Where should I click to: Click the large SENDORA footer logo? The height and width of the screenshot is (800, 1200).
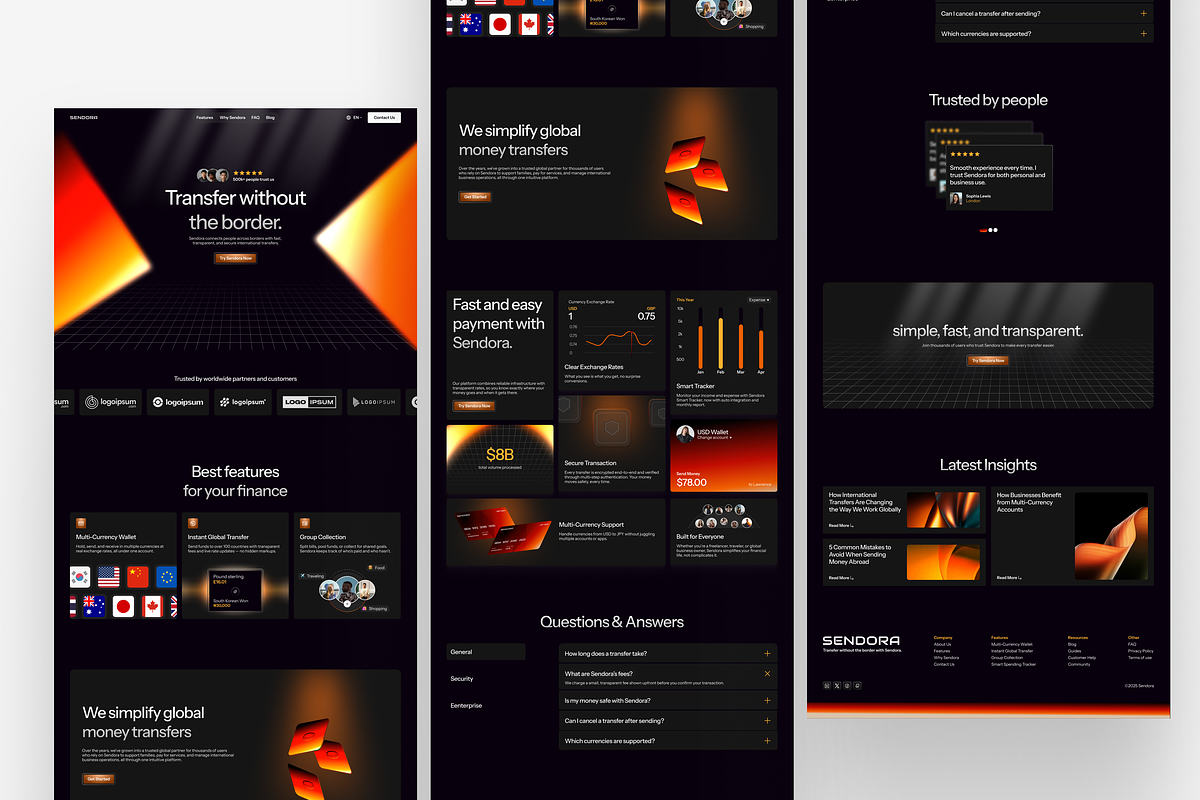(861, 640)
